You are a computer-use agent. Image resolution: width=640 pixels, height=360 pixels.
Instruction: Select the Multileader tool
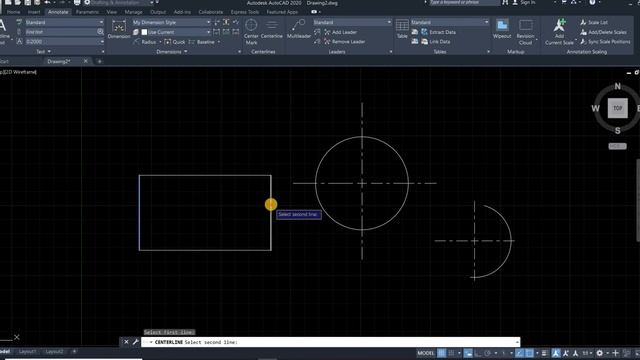pyautogui.click(x=298, y=29)
